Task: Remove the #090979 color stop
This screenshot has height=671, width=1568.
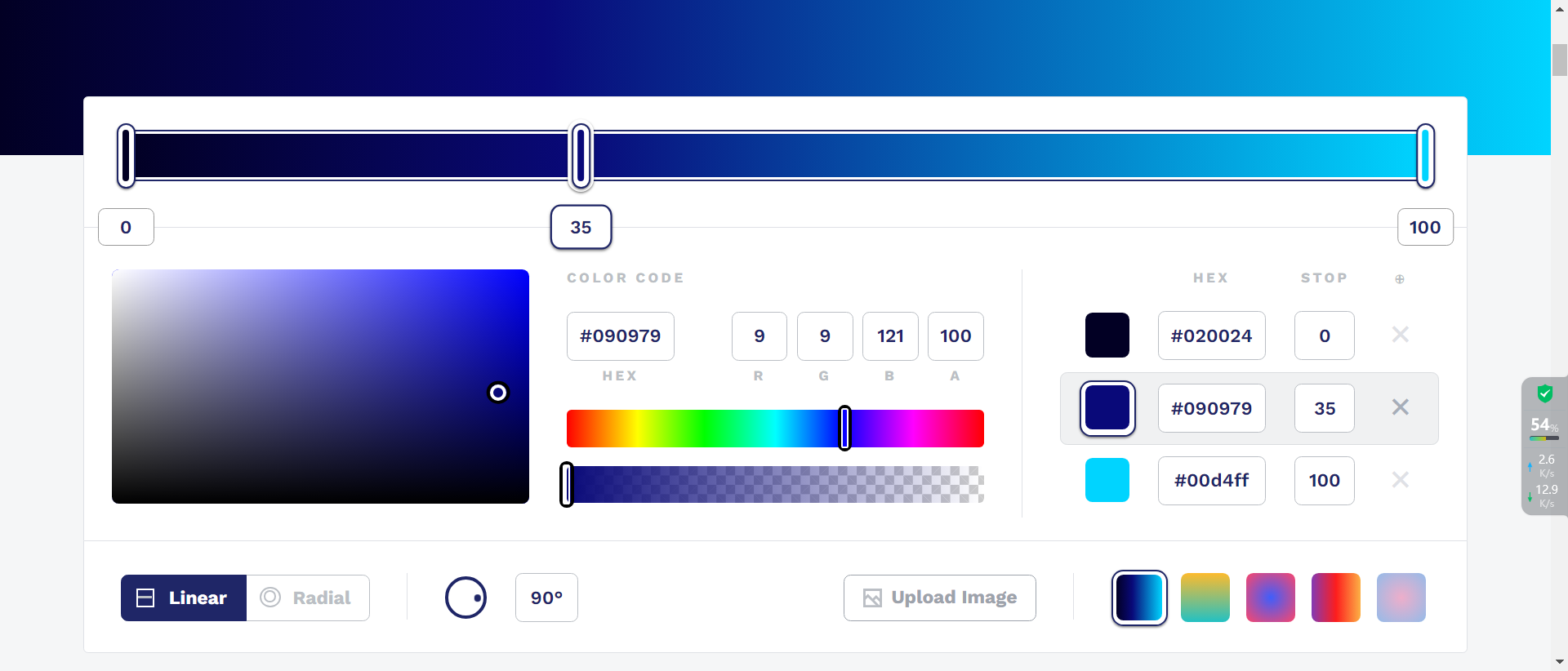Action: (x=1400, y=407)
